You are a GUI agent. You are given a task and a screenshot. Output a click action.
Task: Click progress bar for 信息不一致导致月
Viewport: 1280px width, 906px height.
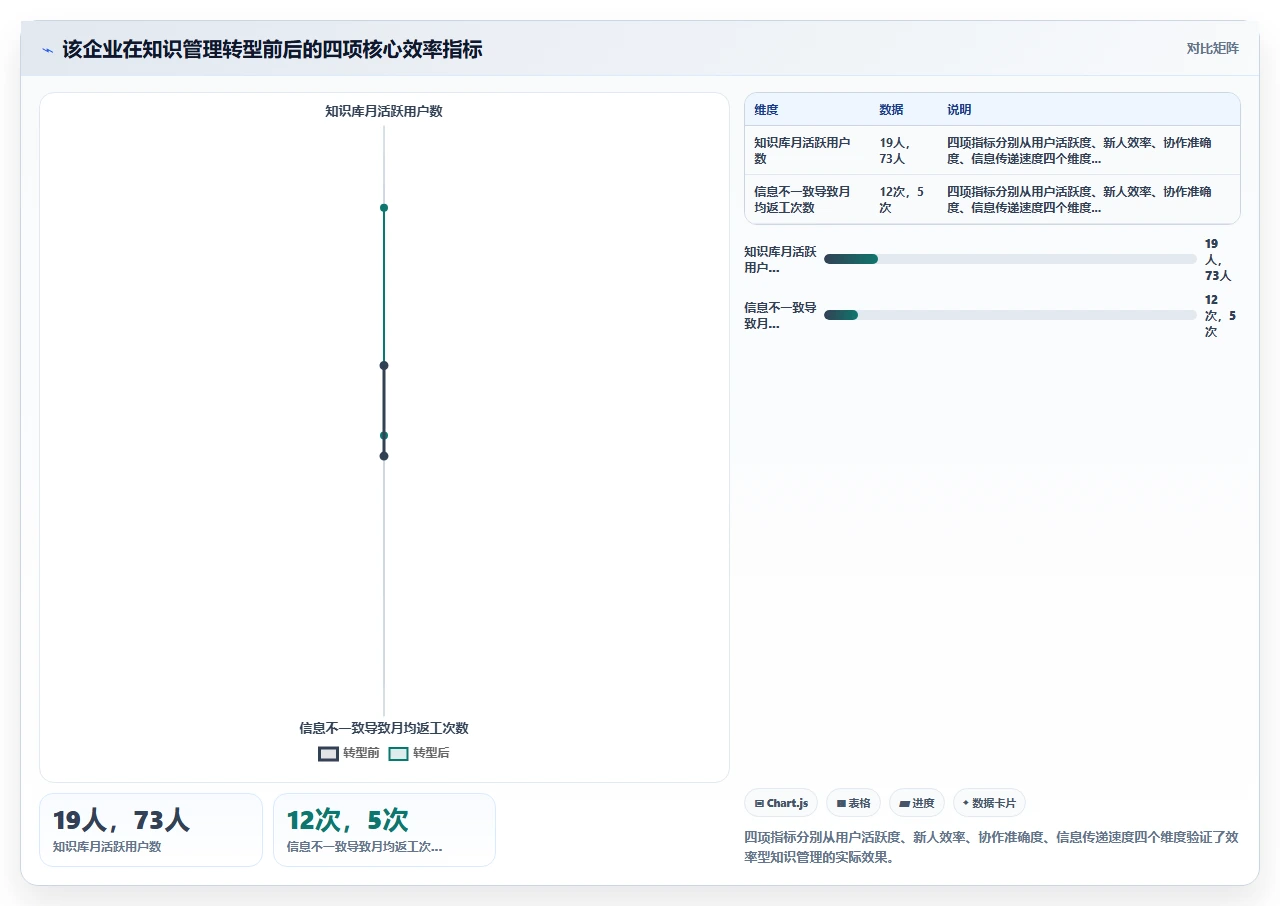point(1010,315)
